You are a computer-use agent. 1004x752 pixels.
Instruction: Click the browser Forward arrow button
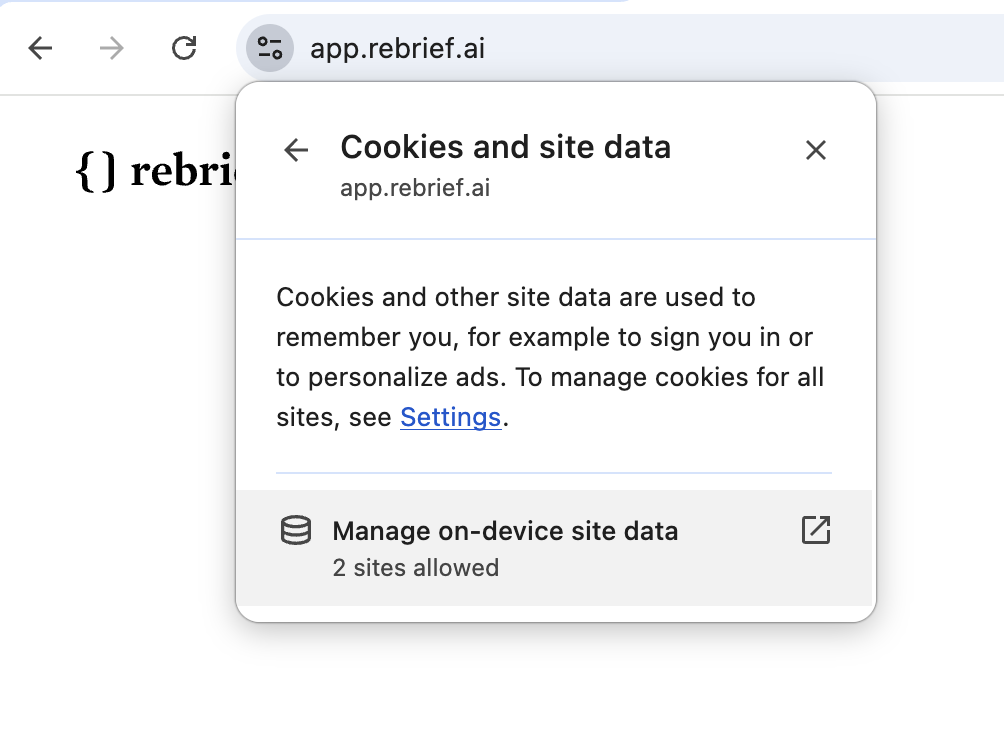click(112, 48)
